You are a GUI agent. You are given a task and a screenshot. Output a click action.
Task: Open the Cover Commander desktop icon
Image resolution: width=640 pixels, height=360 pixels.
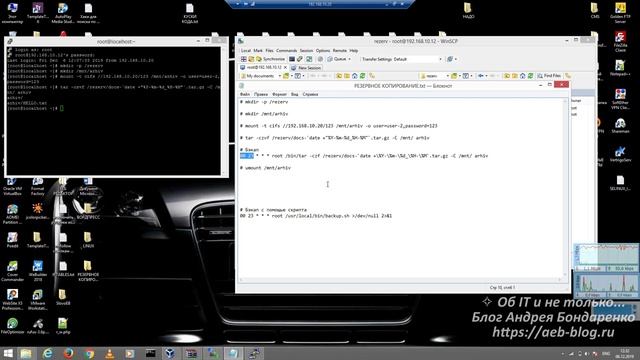(x=12, y=271)
